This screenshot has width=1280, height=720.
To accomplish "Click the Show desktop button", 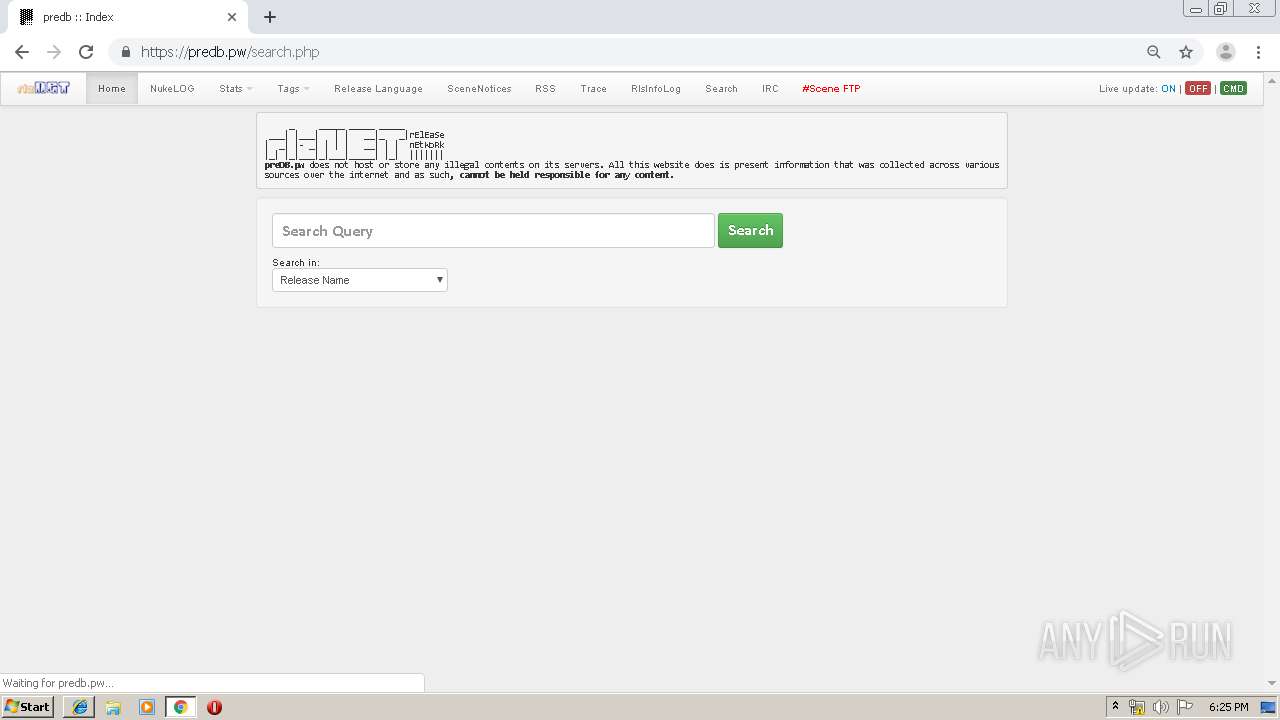I will 1268,707.
